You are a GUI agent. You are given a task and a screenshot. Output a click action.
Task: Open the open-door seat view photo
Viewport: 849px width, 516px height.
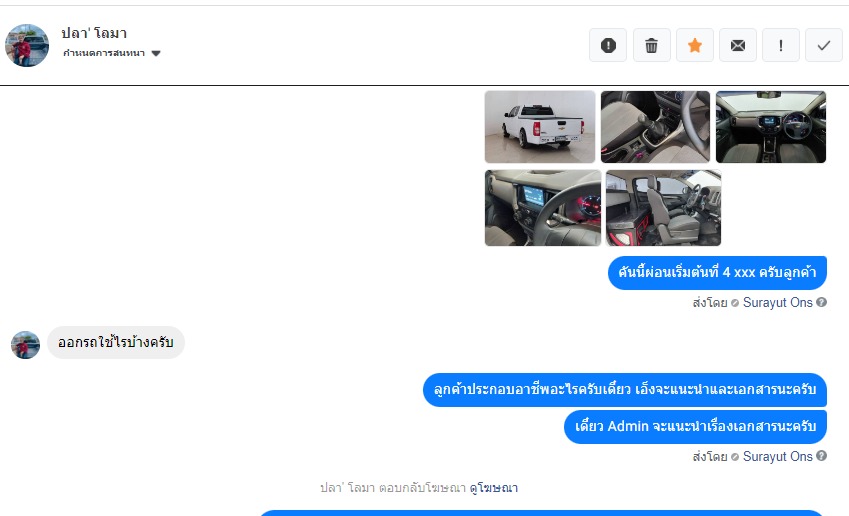663,208
